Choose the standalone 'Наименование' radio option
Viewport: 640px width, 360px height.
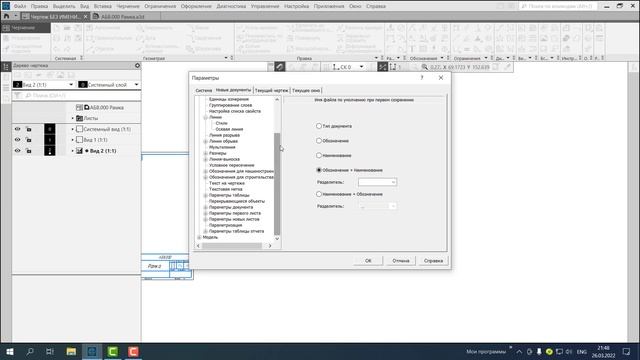[319, 156]
